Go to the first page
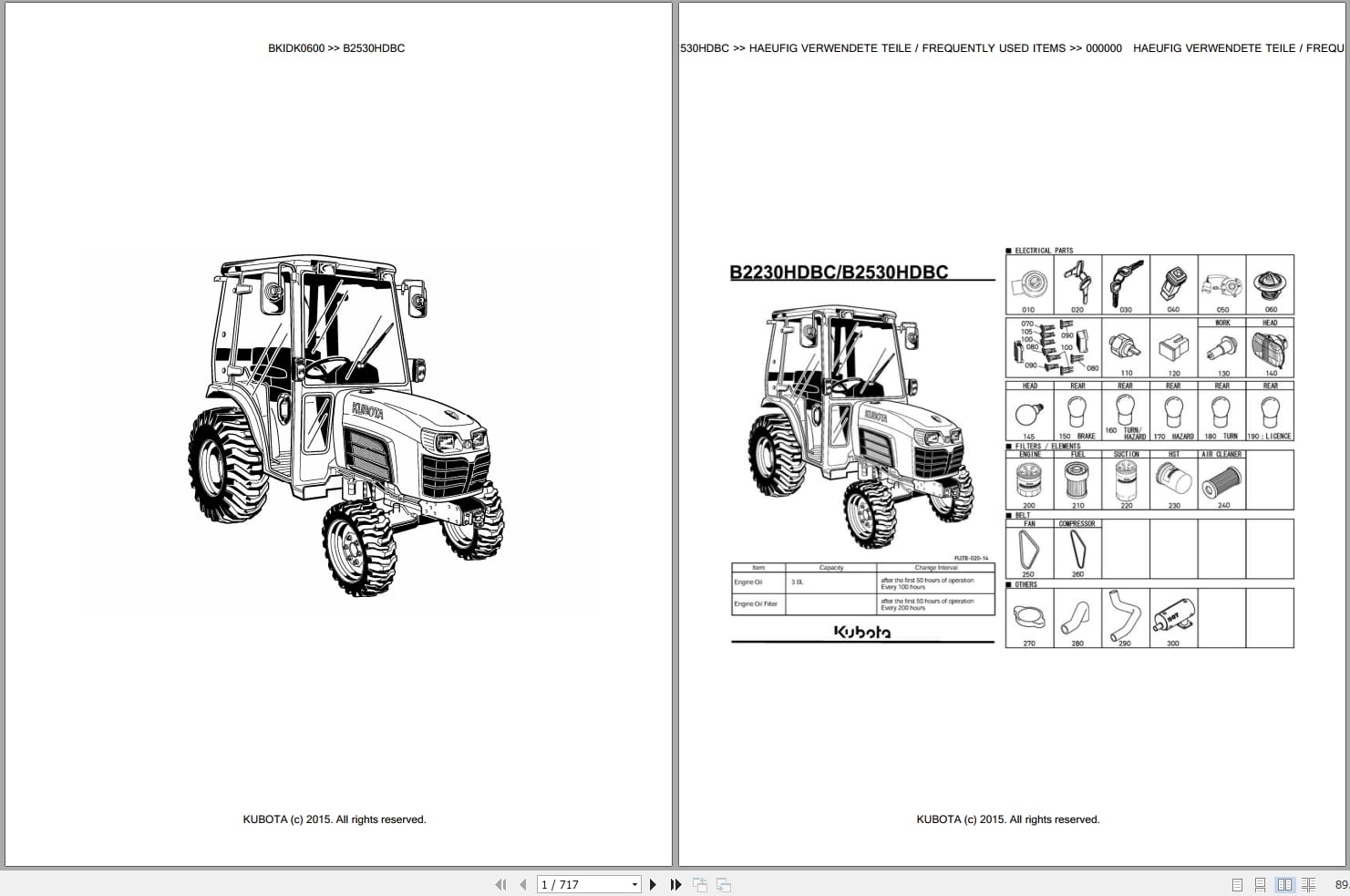 click(500, 884)
